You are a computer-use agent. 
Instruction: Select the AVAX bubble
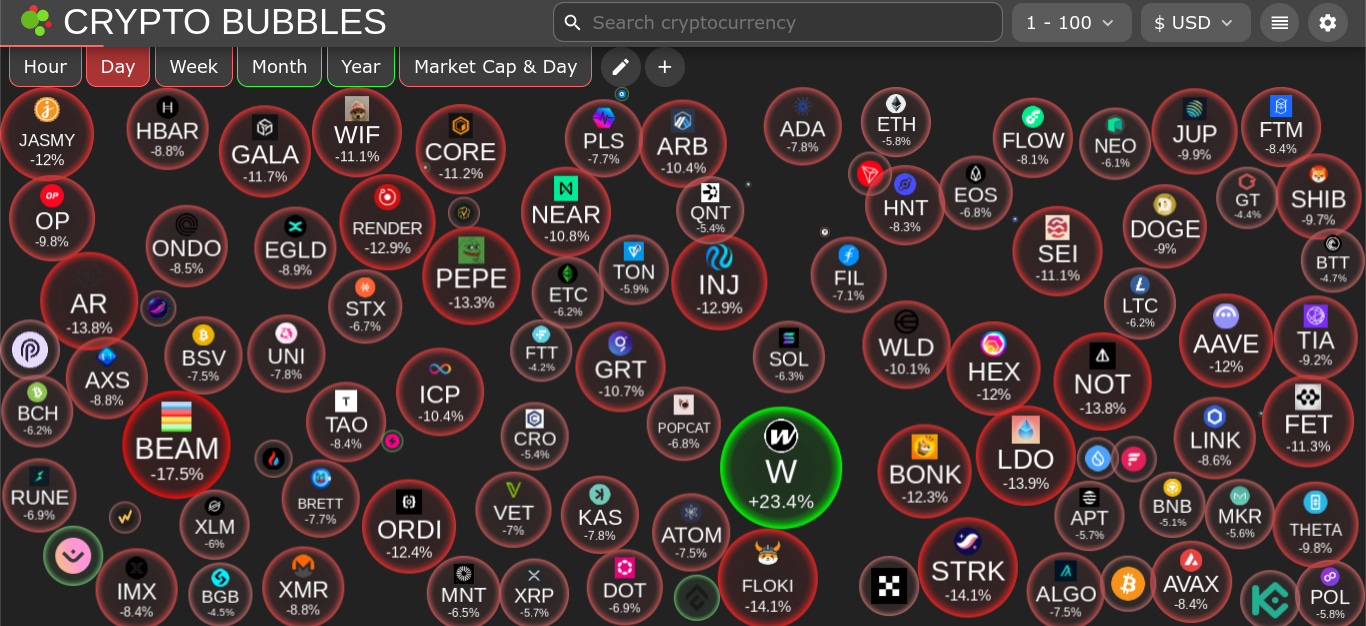1191,582
